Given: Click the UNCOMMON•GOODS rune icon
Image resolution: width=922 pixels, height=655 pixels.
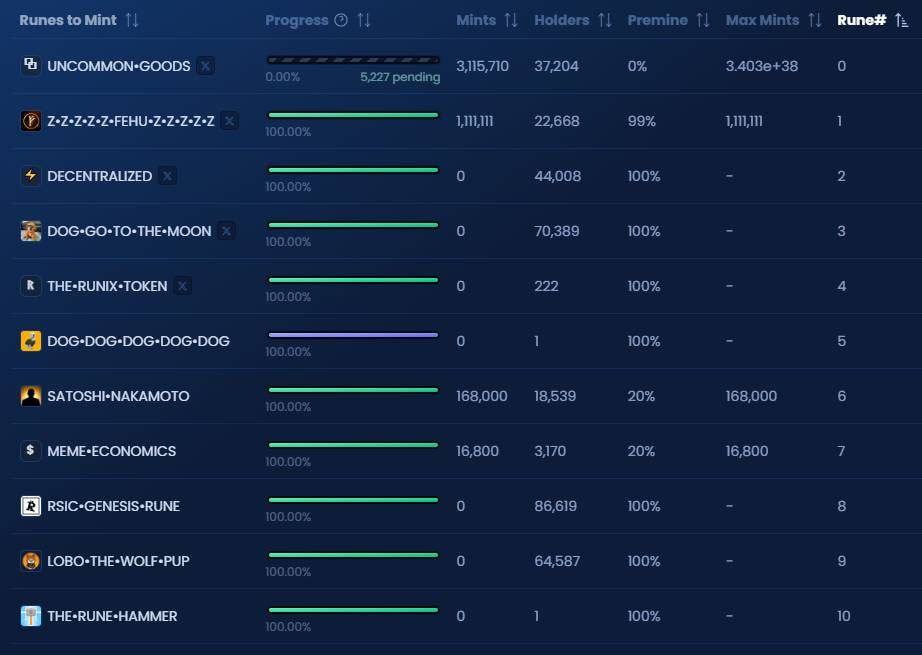Looking at the screenshot, I should click(x=31, y=65).
